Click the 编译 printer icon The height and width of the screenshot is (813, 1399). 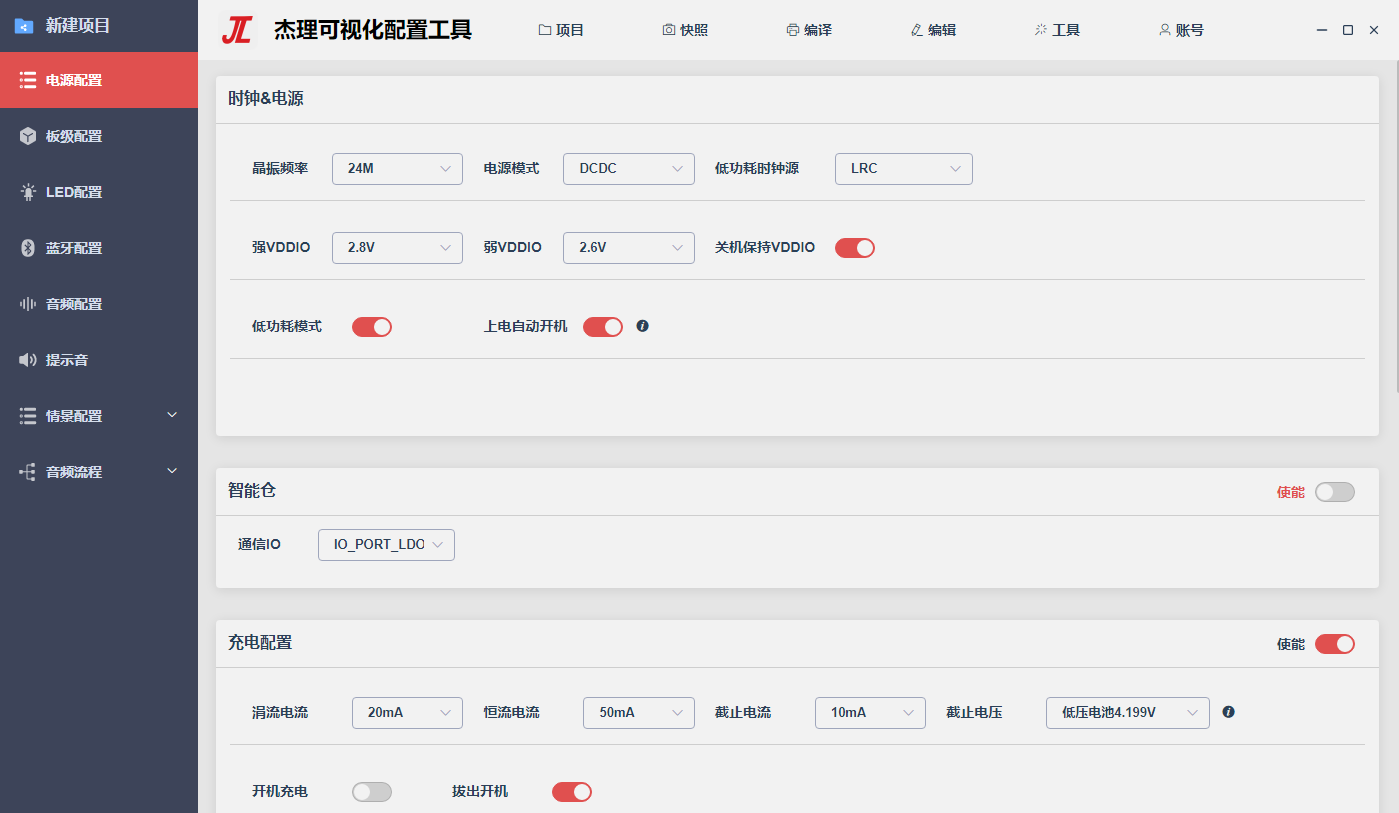[x=793, y=30]
